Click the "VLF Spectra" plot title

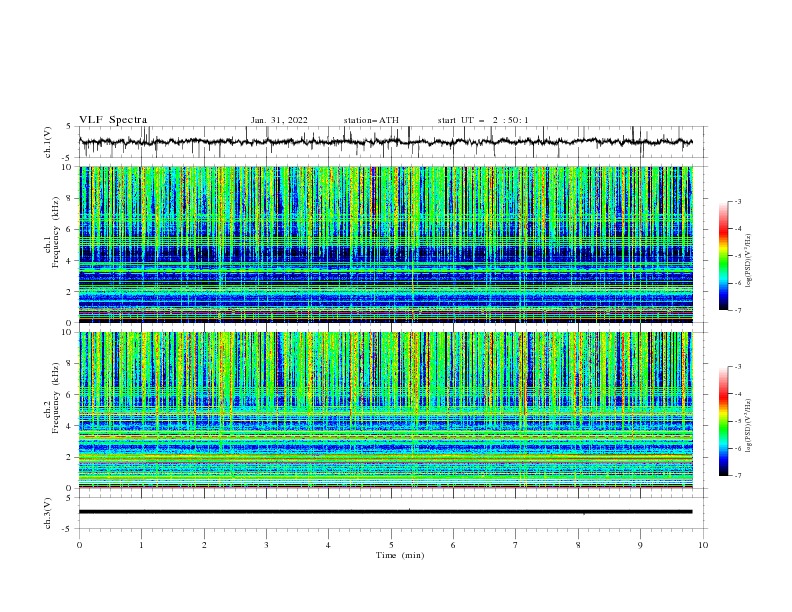pyautogui.click(x=113, y=120)
